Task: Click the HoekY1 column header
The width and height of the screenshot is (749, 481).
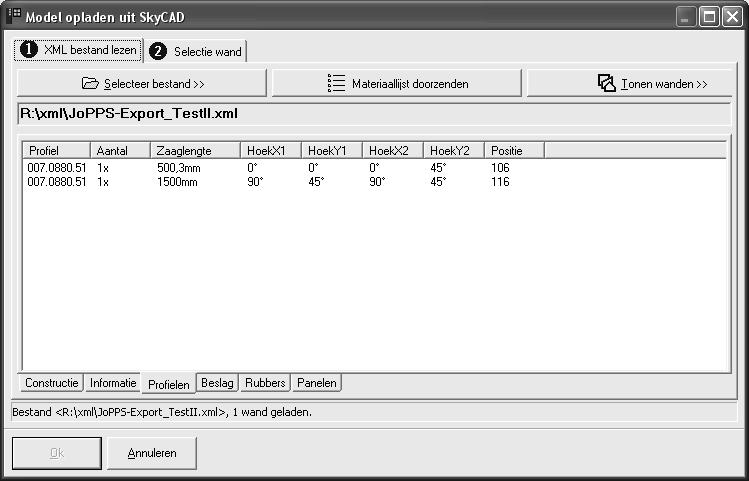Action: (332, 150)
